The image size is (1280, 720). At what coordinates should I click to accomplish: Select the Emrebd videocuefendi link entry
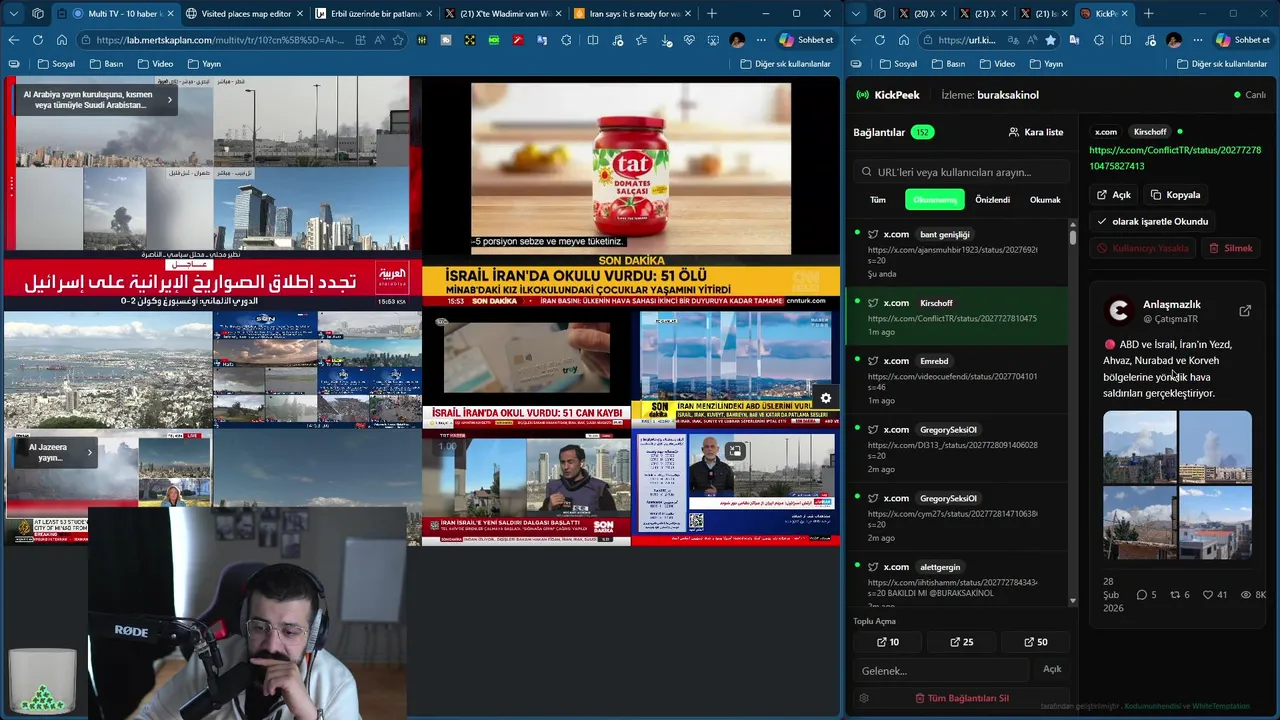(x=958, y=380)
